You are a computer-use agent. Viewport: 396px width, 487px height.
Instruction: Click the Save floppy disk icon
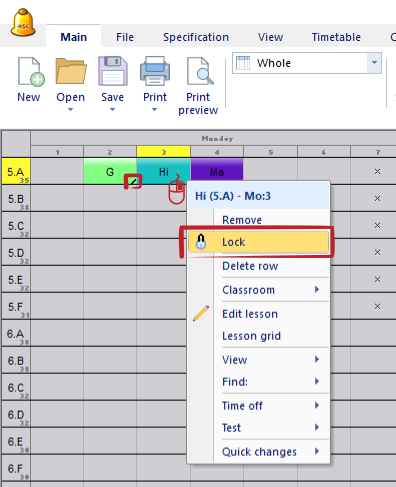(113, 71)
